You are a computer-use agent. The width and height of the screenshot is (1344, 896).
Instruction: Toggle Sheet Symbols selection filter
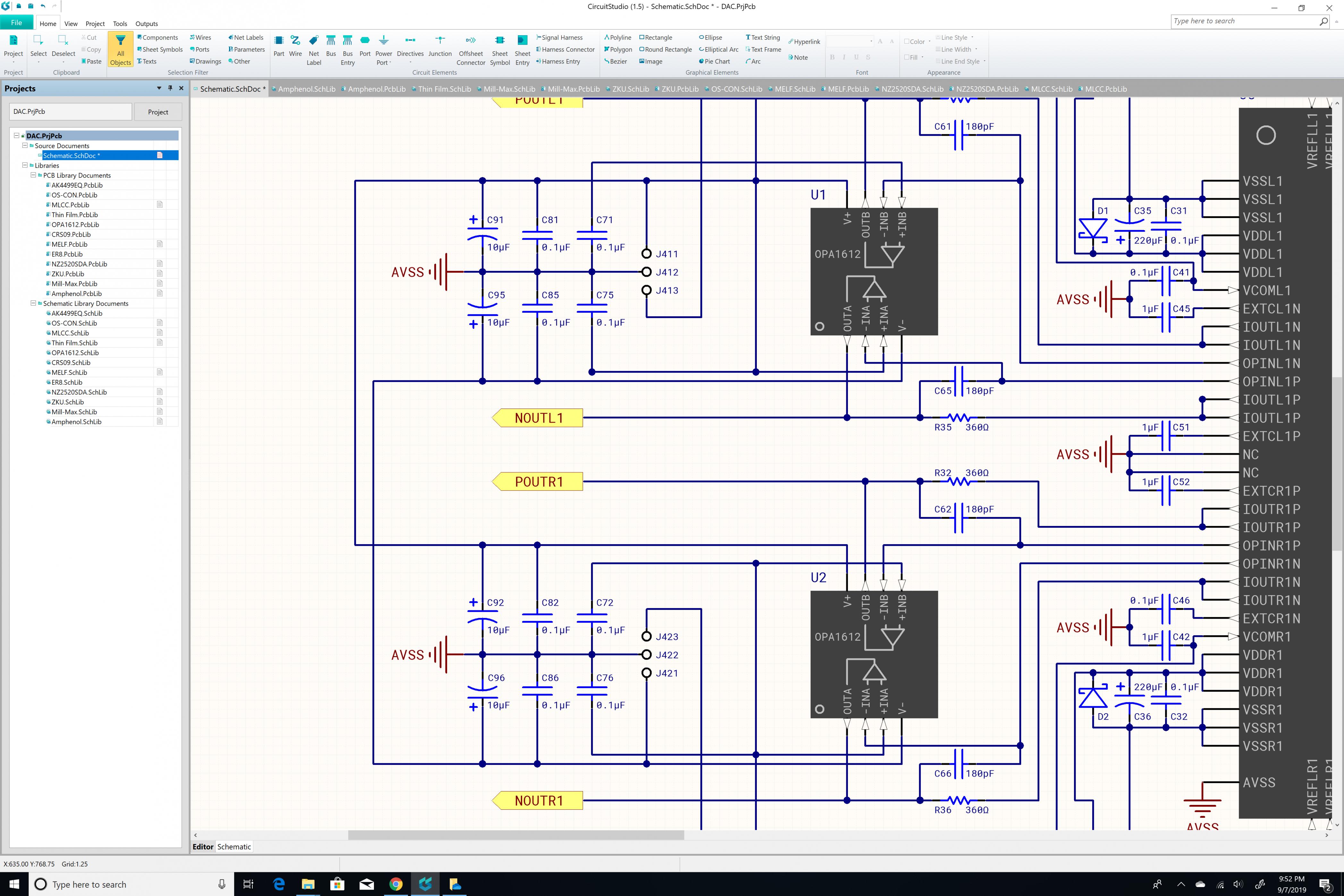coord(160,50)
